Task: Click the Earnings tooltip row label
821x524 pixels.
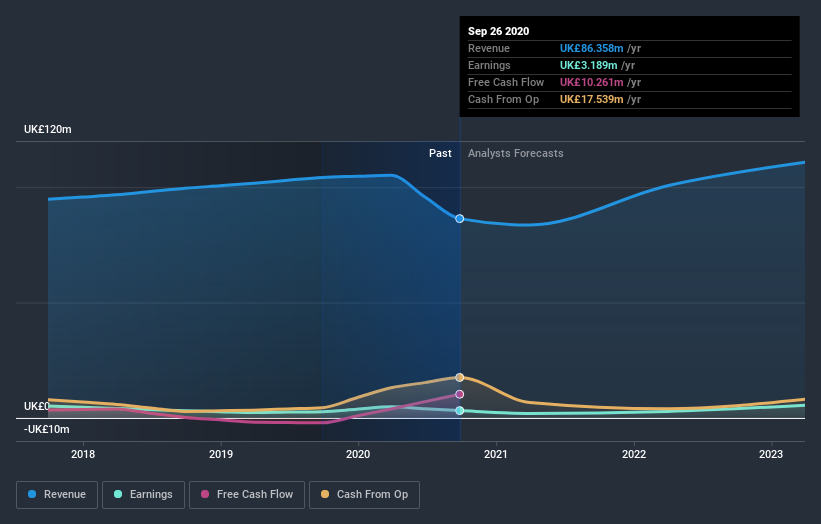Action: [489, 65]
